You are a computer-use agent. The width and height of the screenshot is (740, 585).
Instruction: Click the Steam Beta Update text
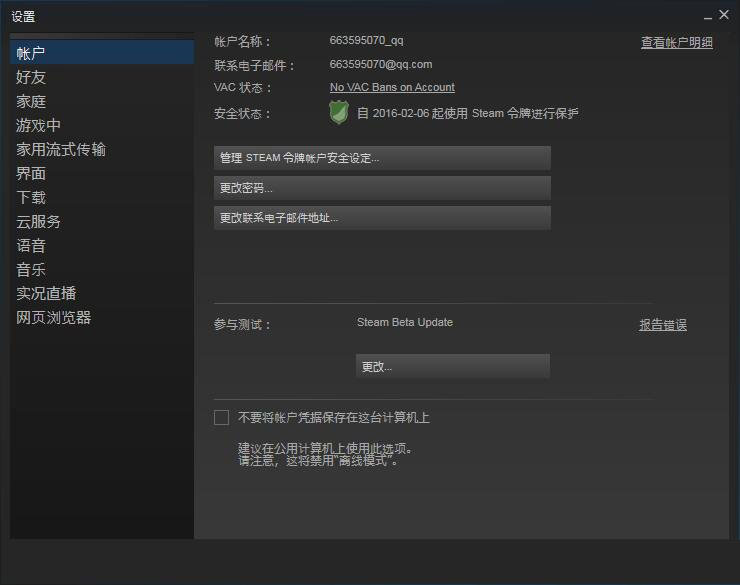(404, 322)
